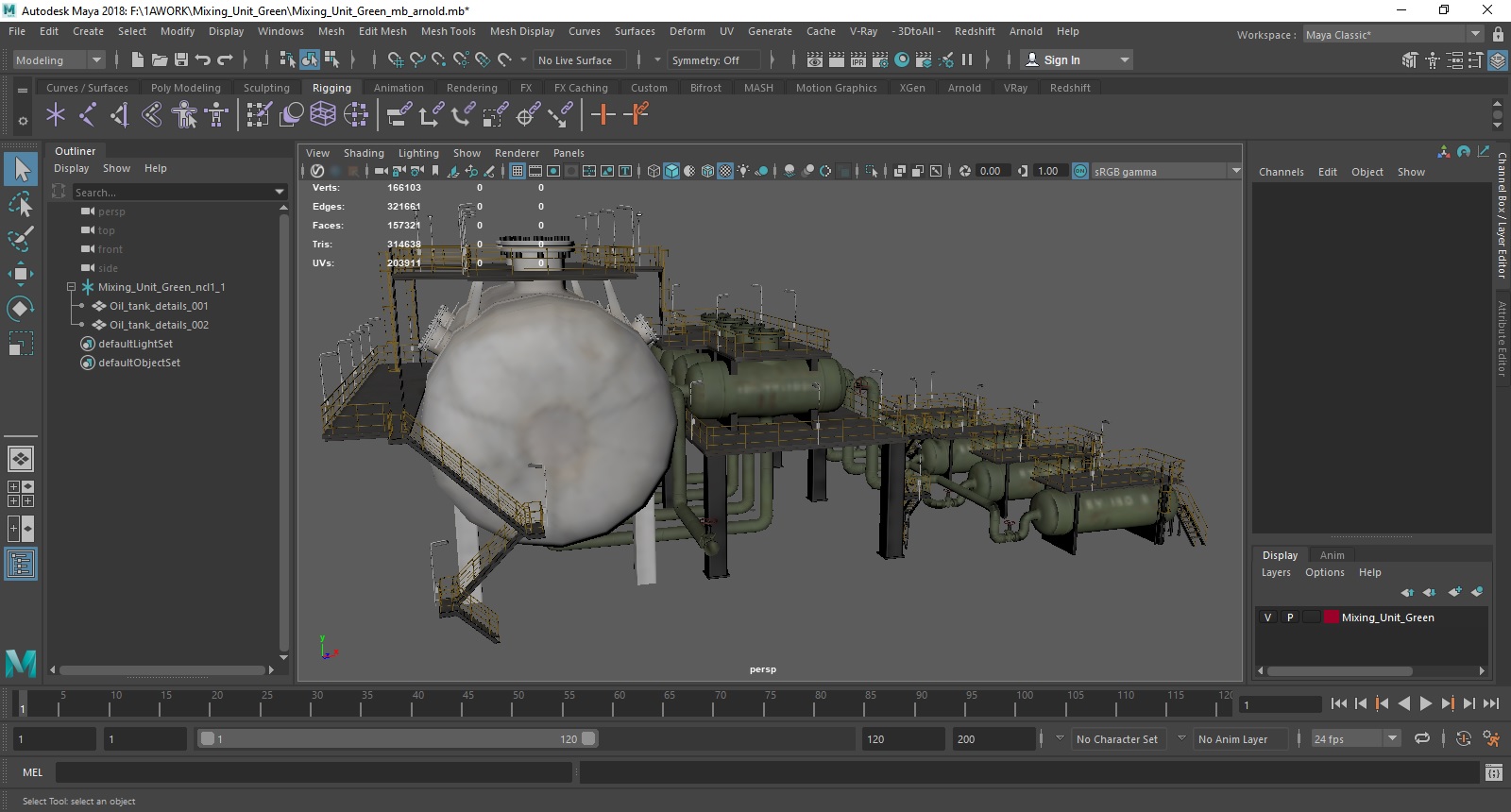The width and height of the screenshot is (1511, 812).
Task: Open the Arnold menu in menu bar
Action: point(1026,31)
